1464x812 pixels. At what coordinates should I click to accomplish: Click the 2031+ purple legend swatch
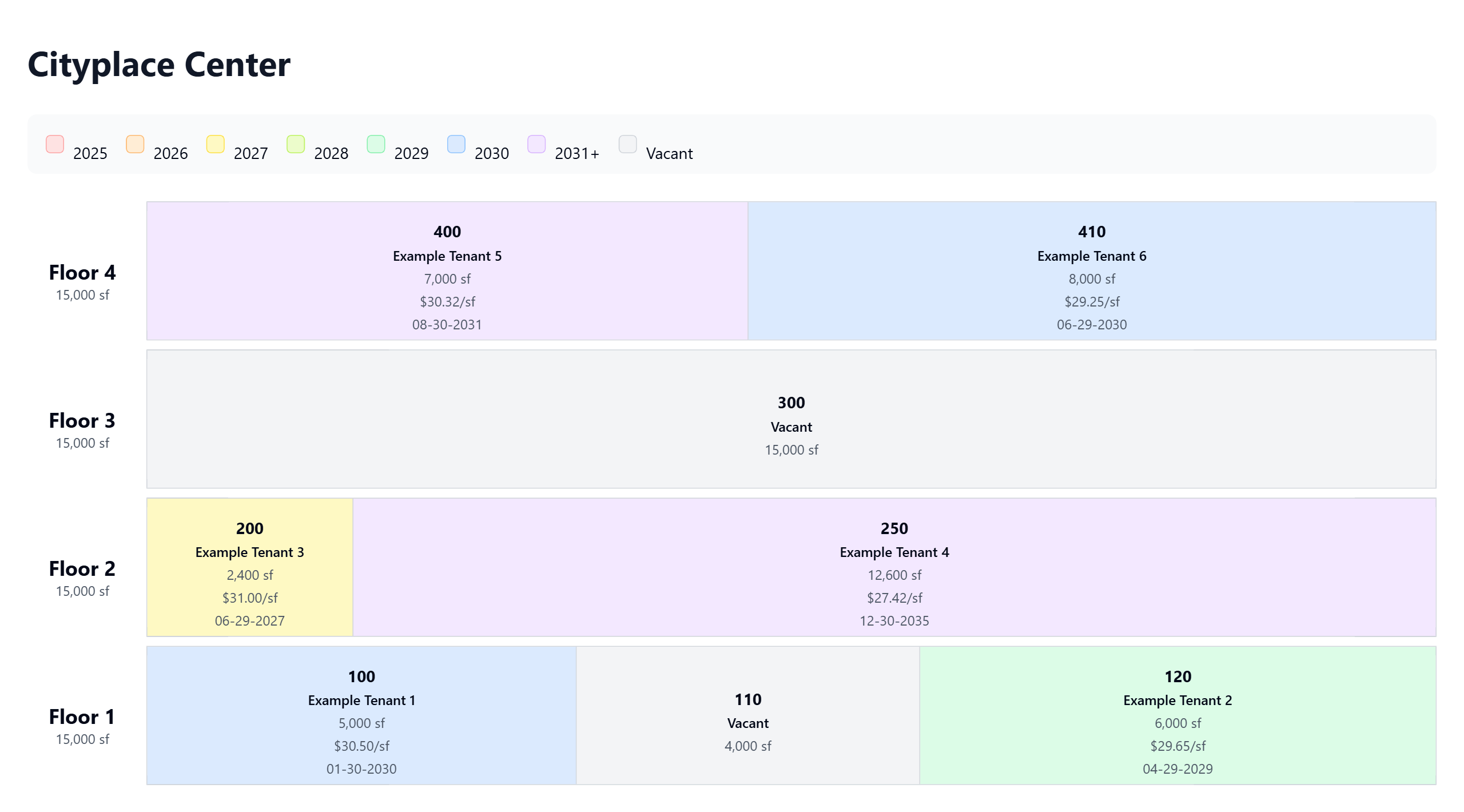pyautogui.click(x=536, y=144)
